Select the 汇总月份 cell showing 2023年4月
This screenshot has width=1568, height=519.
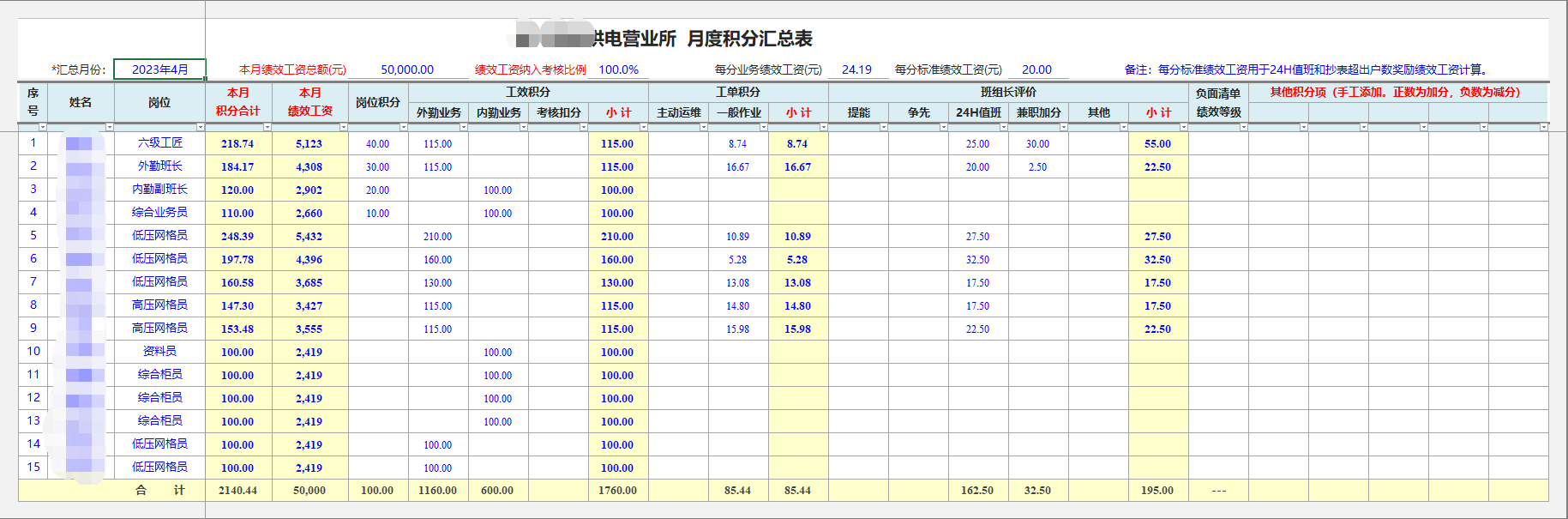[159, 69]
